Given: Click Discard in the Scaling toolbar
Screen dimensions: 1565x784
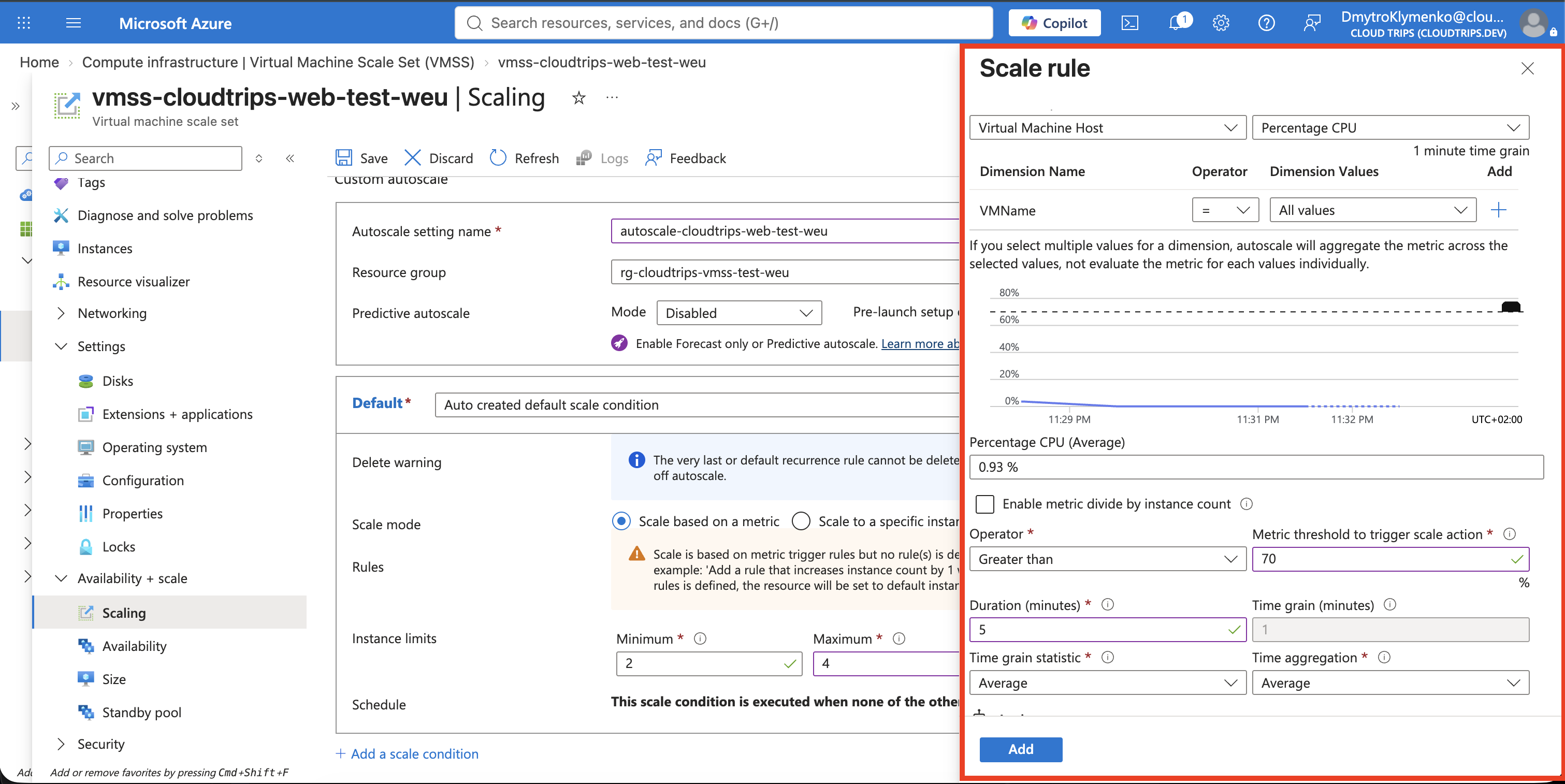Looking at the screenshot, I should pyautogui.click(x=439, y=158).
